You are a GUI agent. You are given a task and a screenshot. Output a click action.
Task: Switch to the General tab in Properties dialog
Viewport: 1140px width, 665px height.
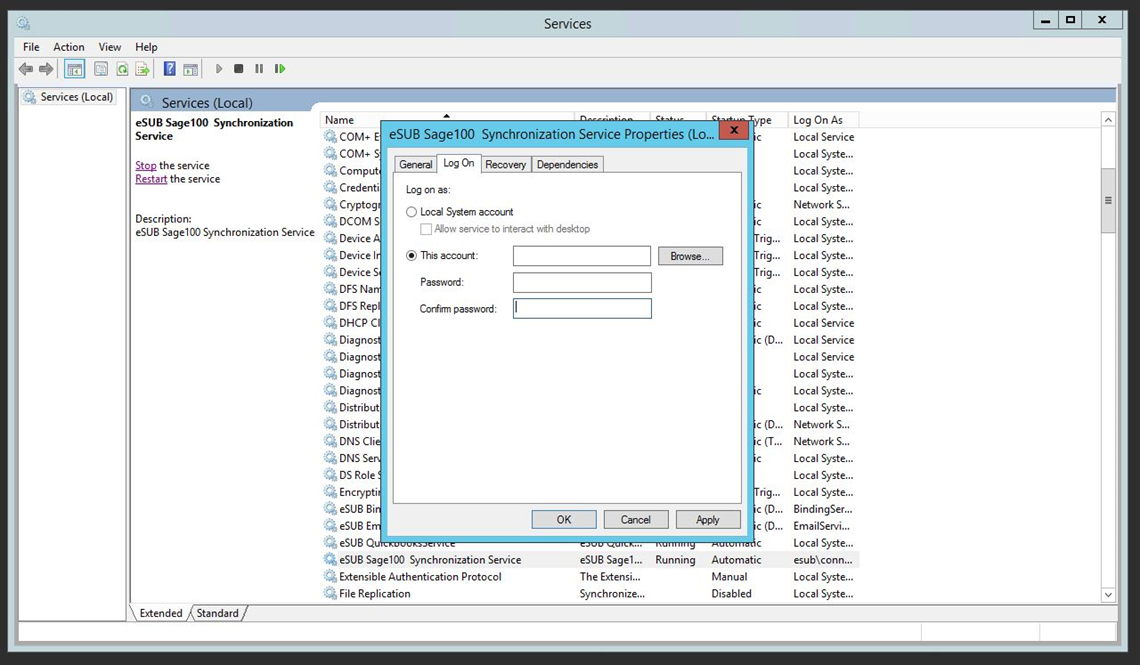[416, 165]
